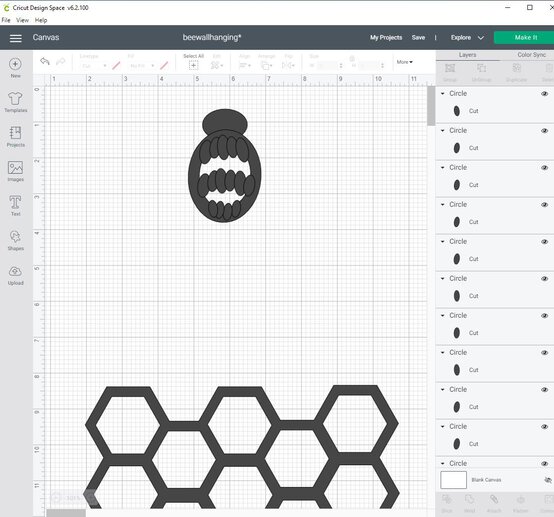Viewport: 554px width, 517px height.
Task: Click the Weld icon at panel bottom
Action: [x=469, y=499]
